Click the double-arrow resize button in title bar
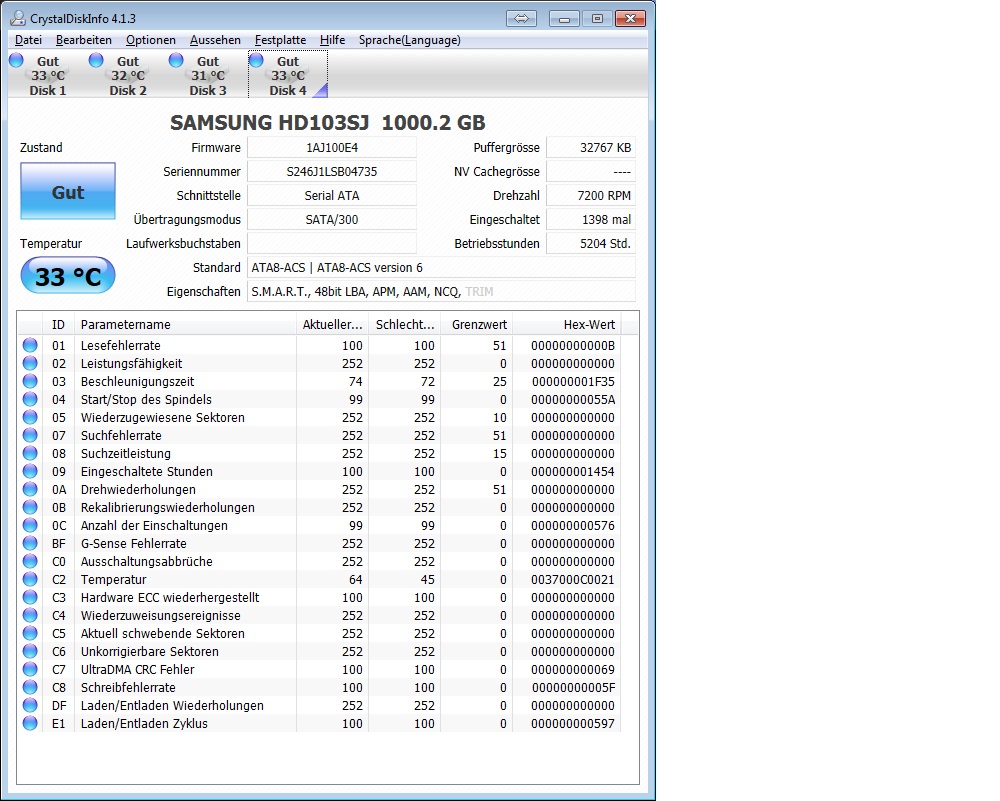 click(521, 18)
